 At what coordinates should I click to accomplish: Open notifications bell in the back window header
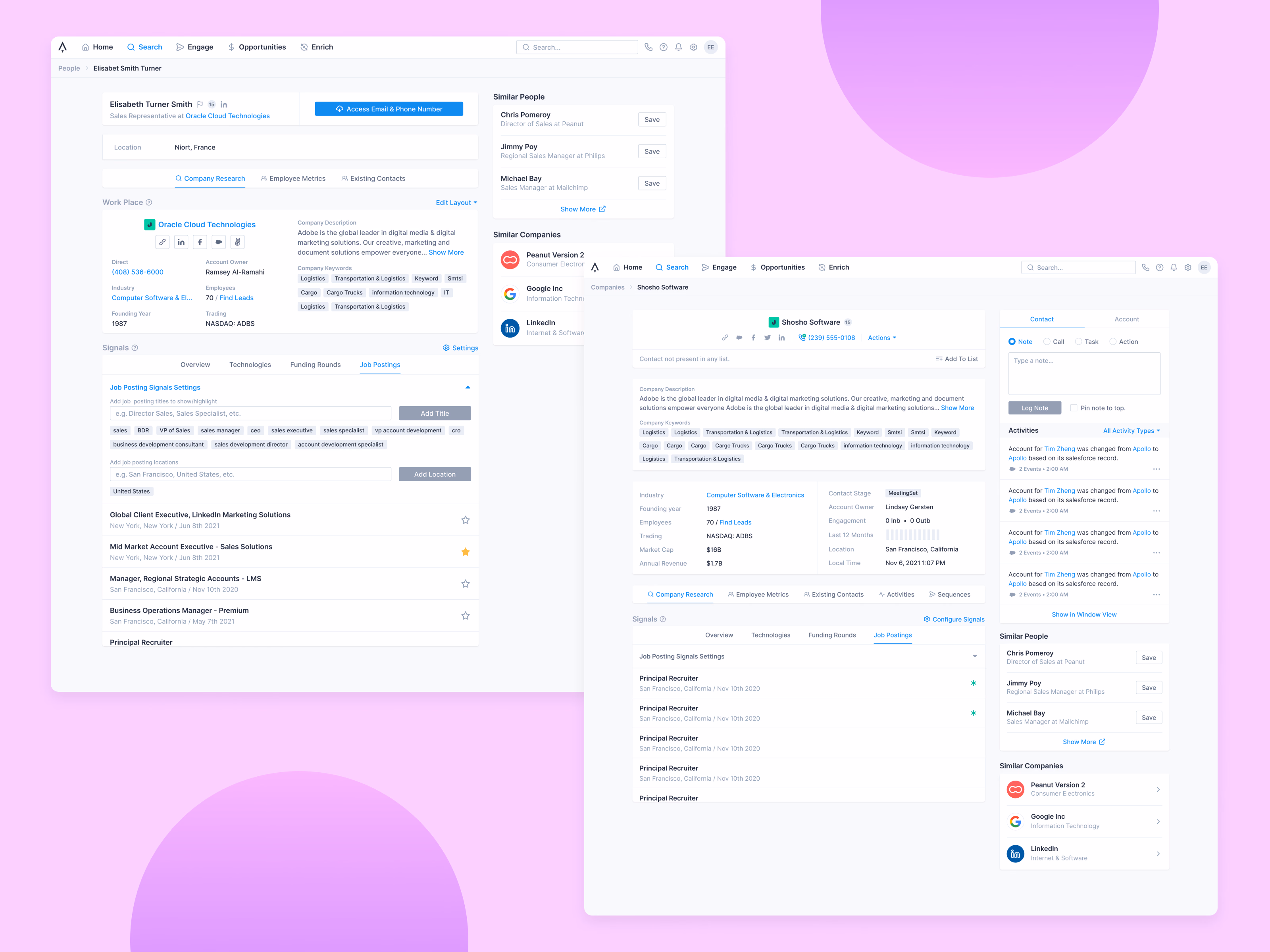[678, 47]
